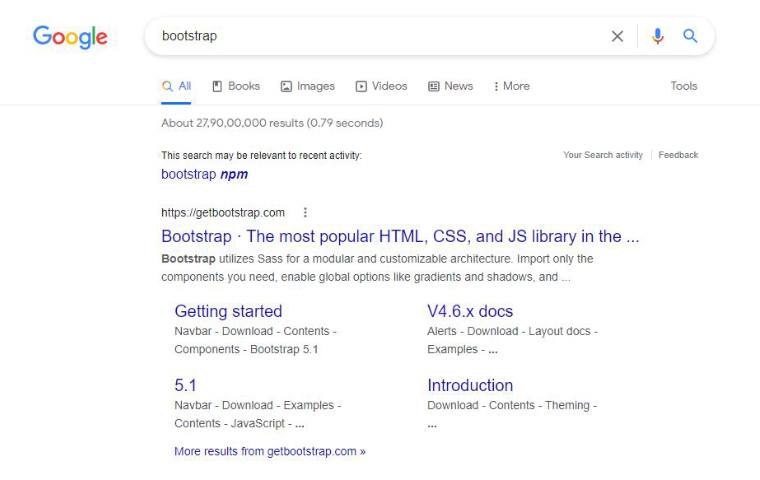Click the results count text
The image size is (760, 480).
click(x=272, y=123)
